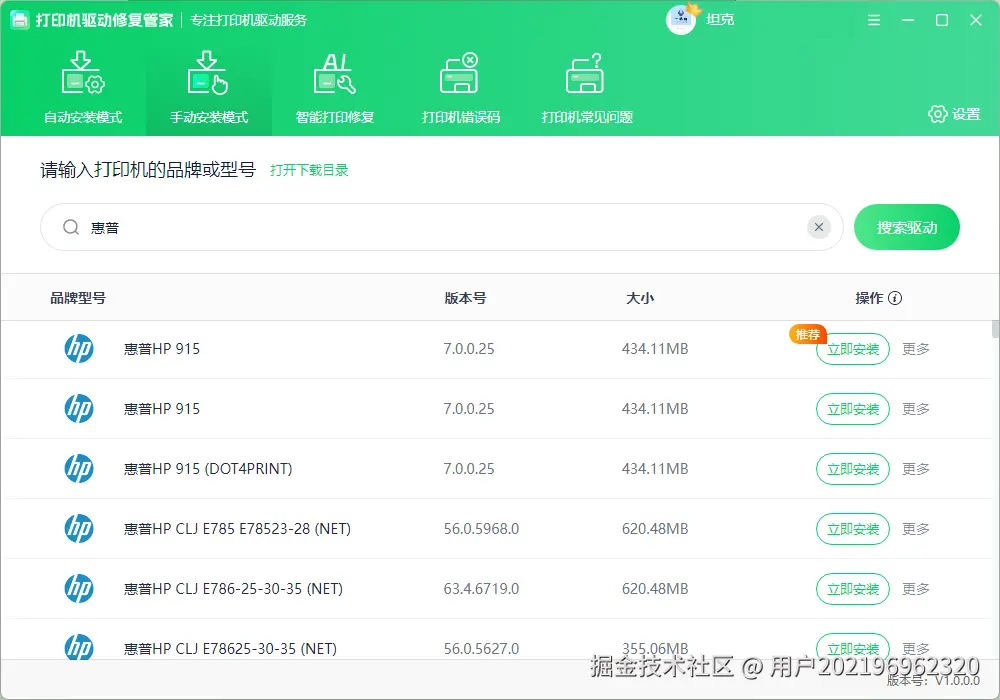Viewport: 1000px width, 700px height.
Task: Click the 大小 column header
Action: click(640, 298)
